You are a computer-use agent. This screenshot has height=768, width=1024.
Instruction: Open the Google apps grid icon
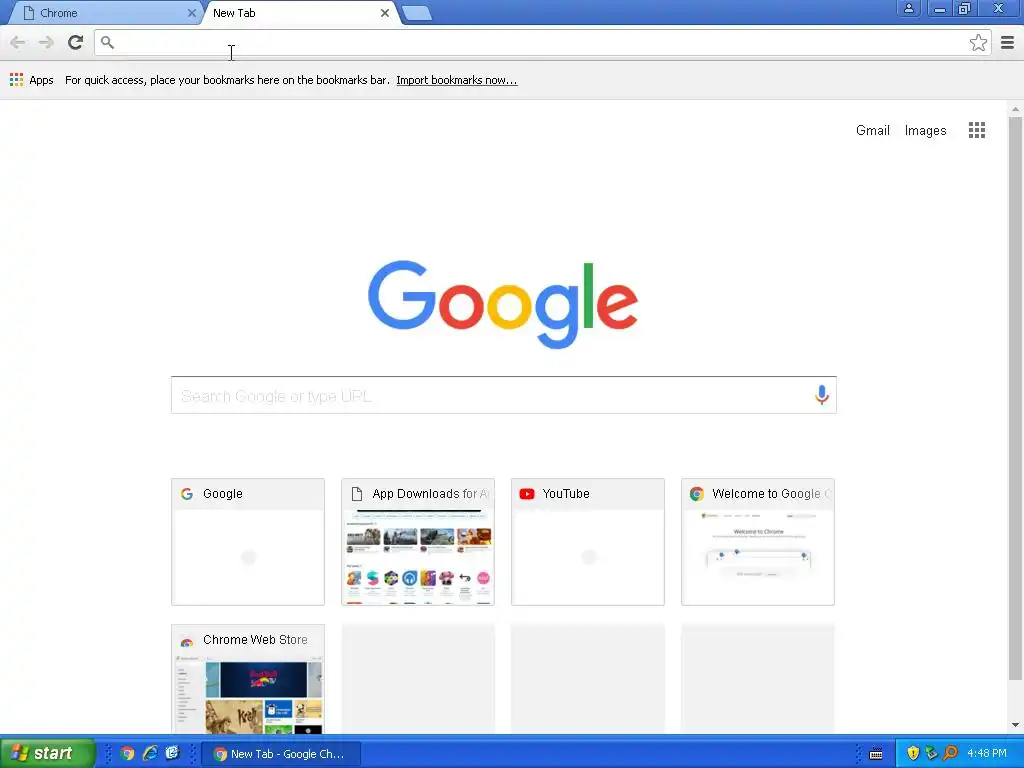tap(977, 130)
